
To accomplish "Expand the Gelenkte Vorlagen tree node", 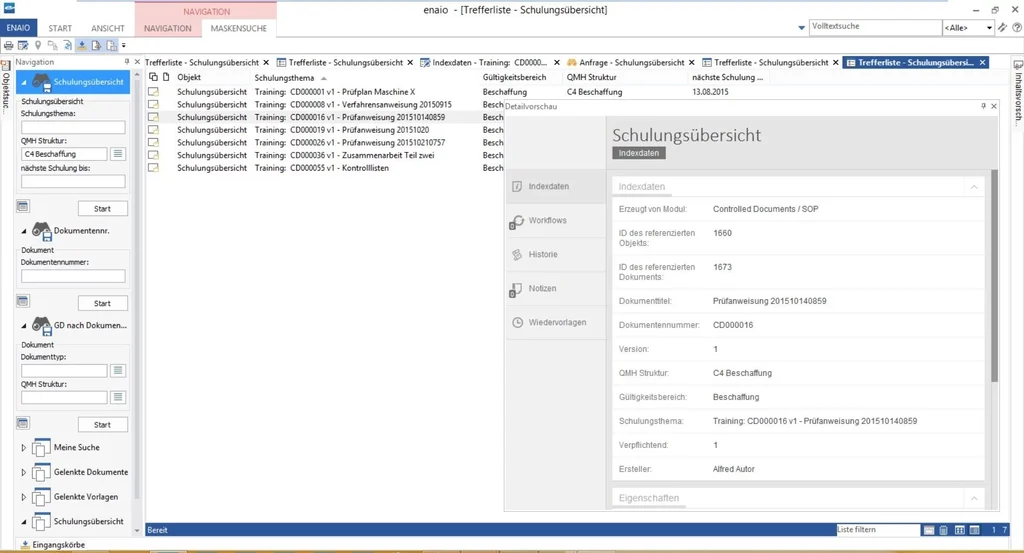I will click(24, 497).
